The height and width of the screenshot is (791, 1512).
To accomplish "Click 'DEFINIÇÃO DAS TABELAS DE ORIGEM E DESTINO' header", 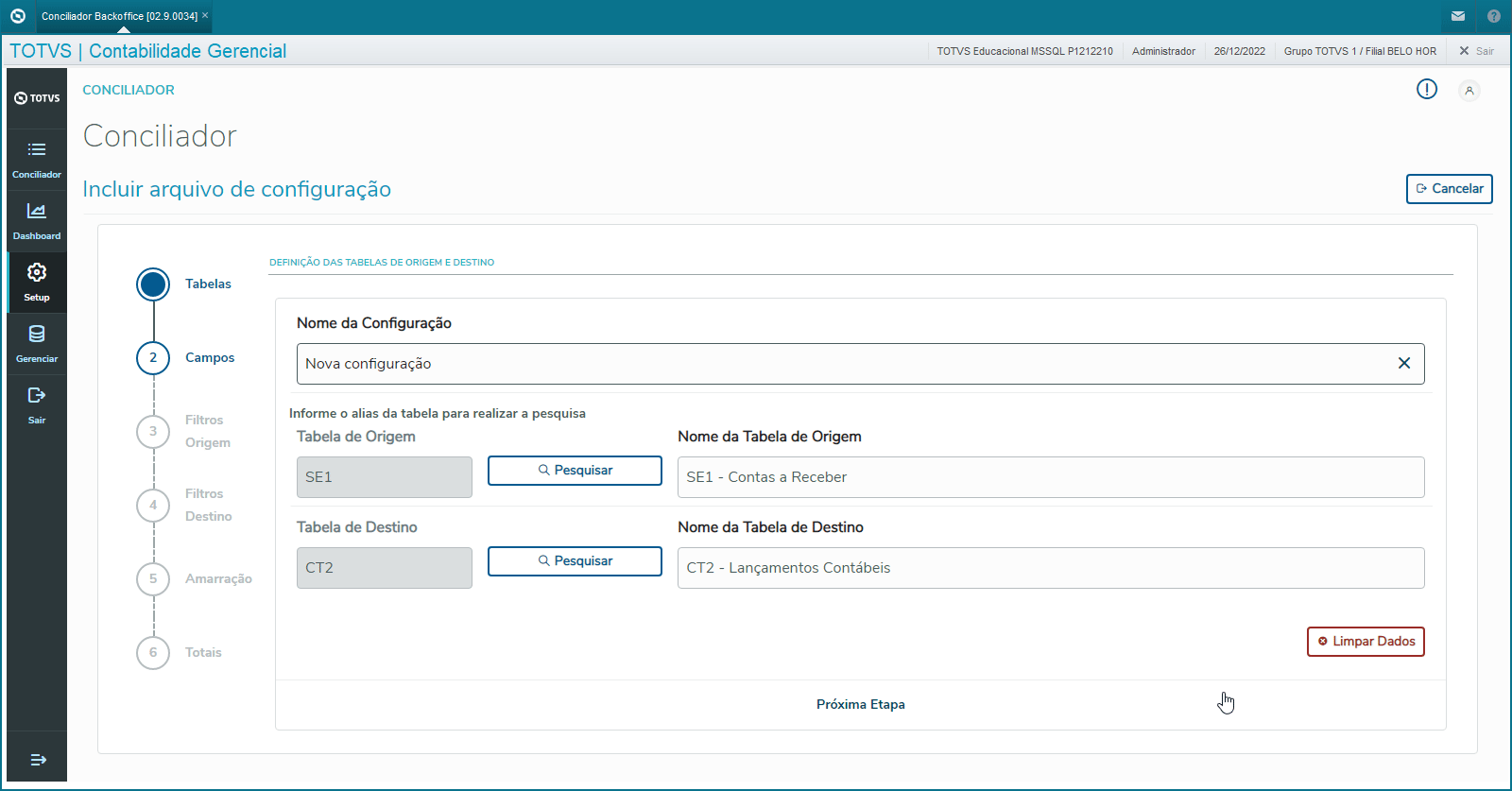I will coord(382,263).
